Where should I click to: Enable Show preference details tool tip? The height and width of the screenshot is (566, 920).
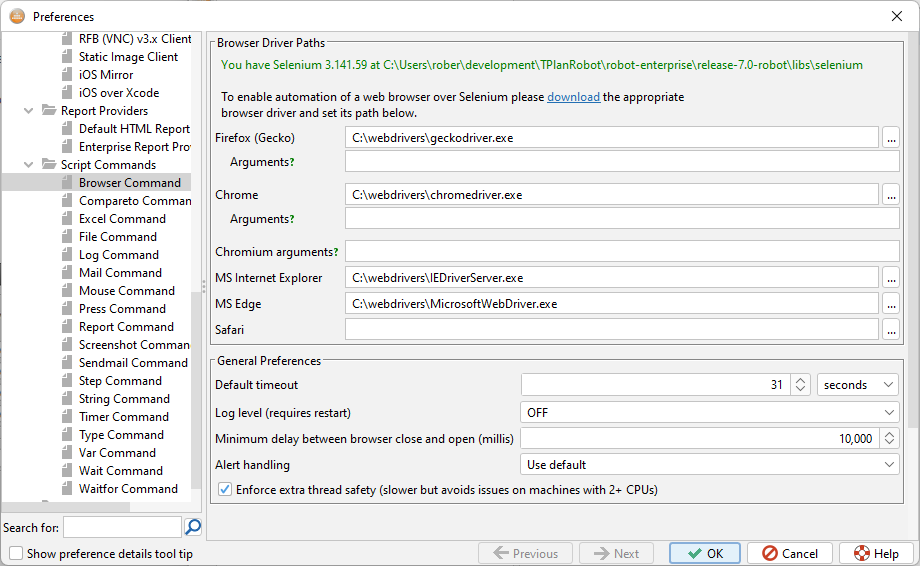coord(16,553)
